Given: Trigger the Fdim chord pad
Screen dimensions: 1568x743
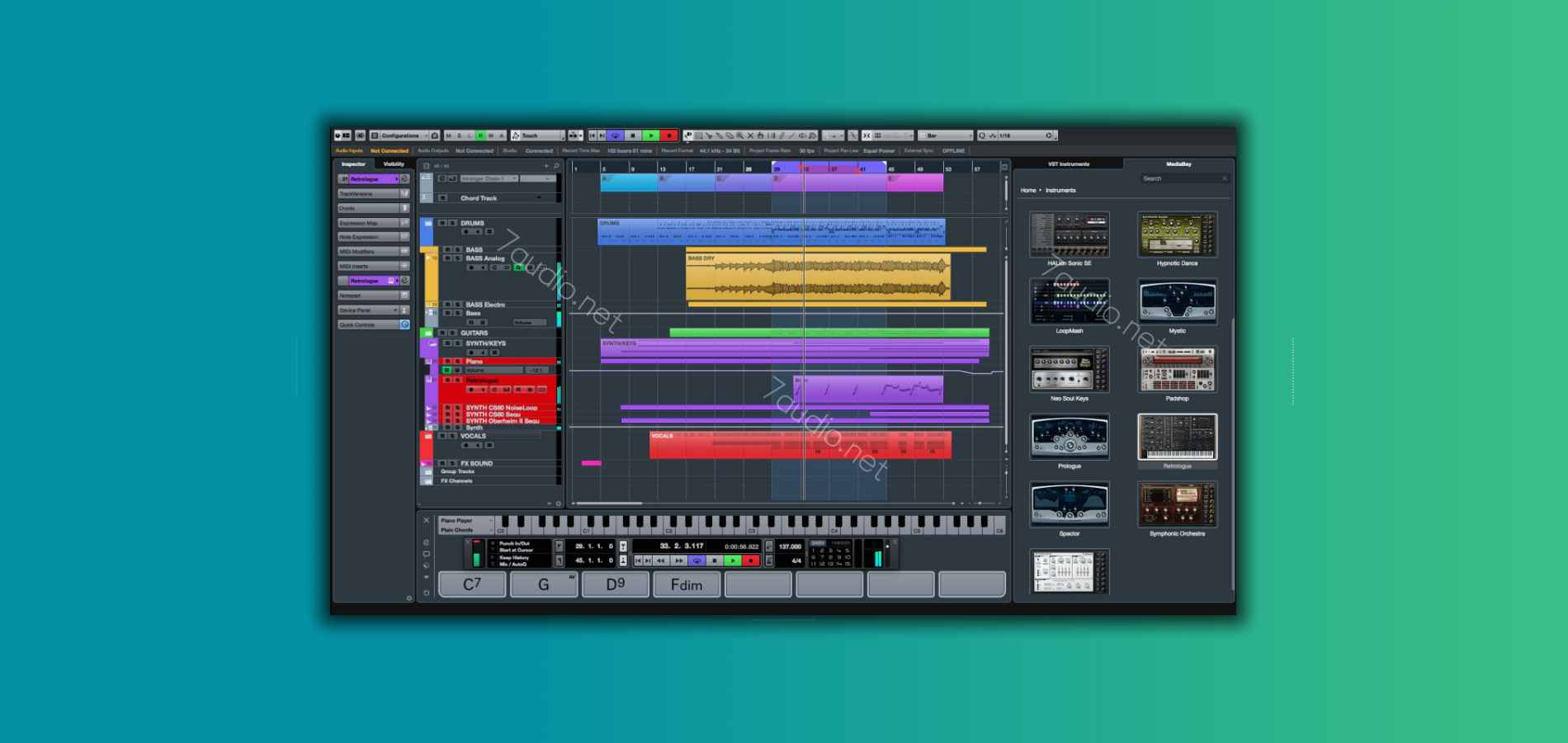Looking at the screenshot, I should 687,584.
